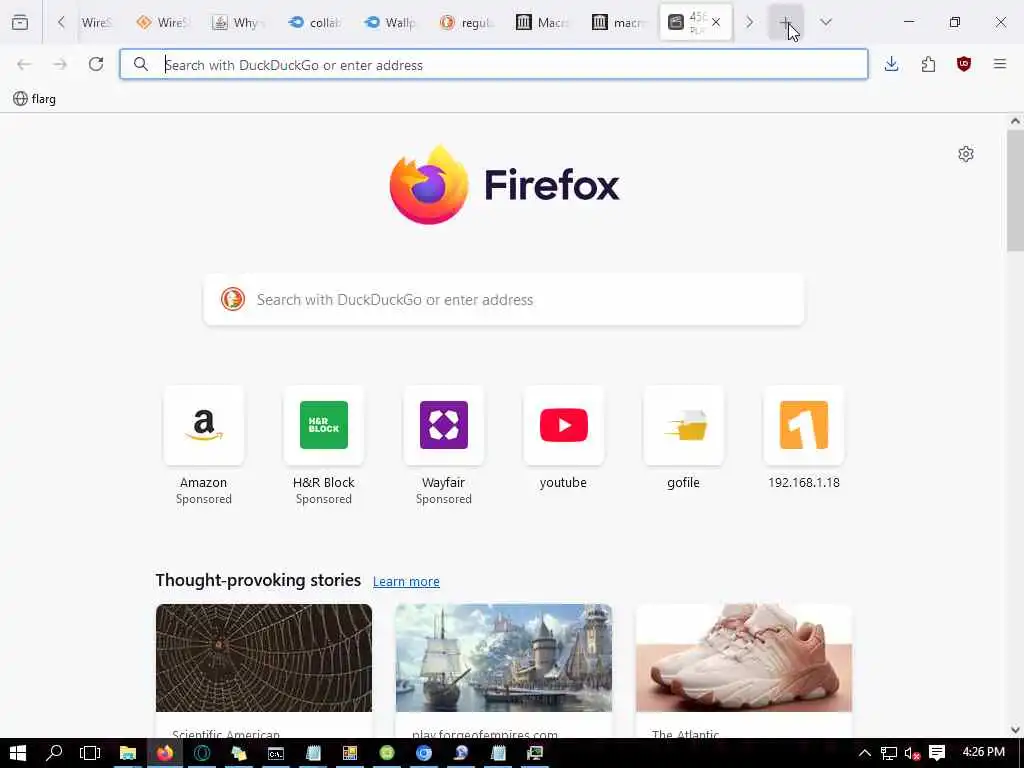Viewport: 1024px width, 768px height.
Task: Open Command Prompt from the taskbar
Action: (276, 753)
